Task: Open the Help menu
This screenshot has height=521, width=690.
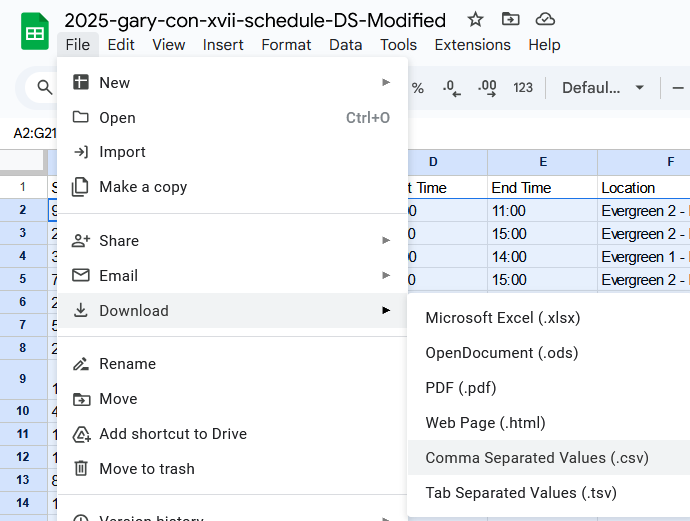Action: [544, 45]
